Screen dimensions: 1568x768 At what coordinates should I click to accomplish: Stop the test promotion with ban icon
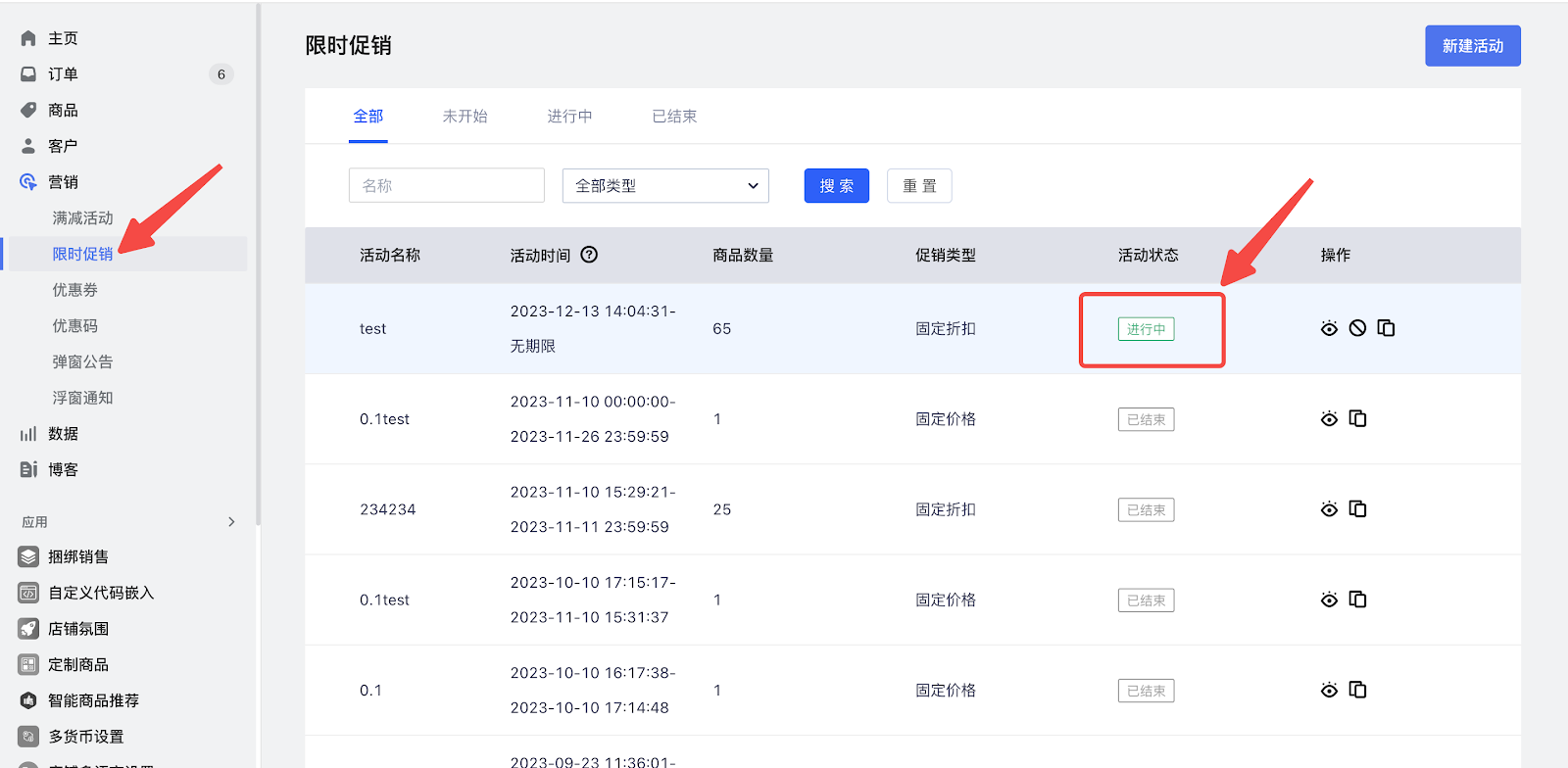[1357, 328]
